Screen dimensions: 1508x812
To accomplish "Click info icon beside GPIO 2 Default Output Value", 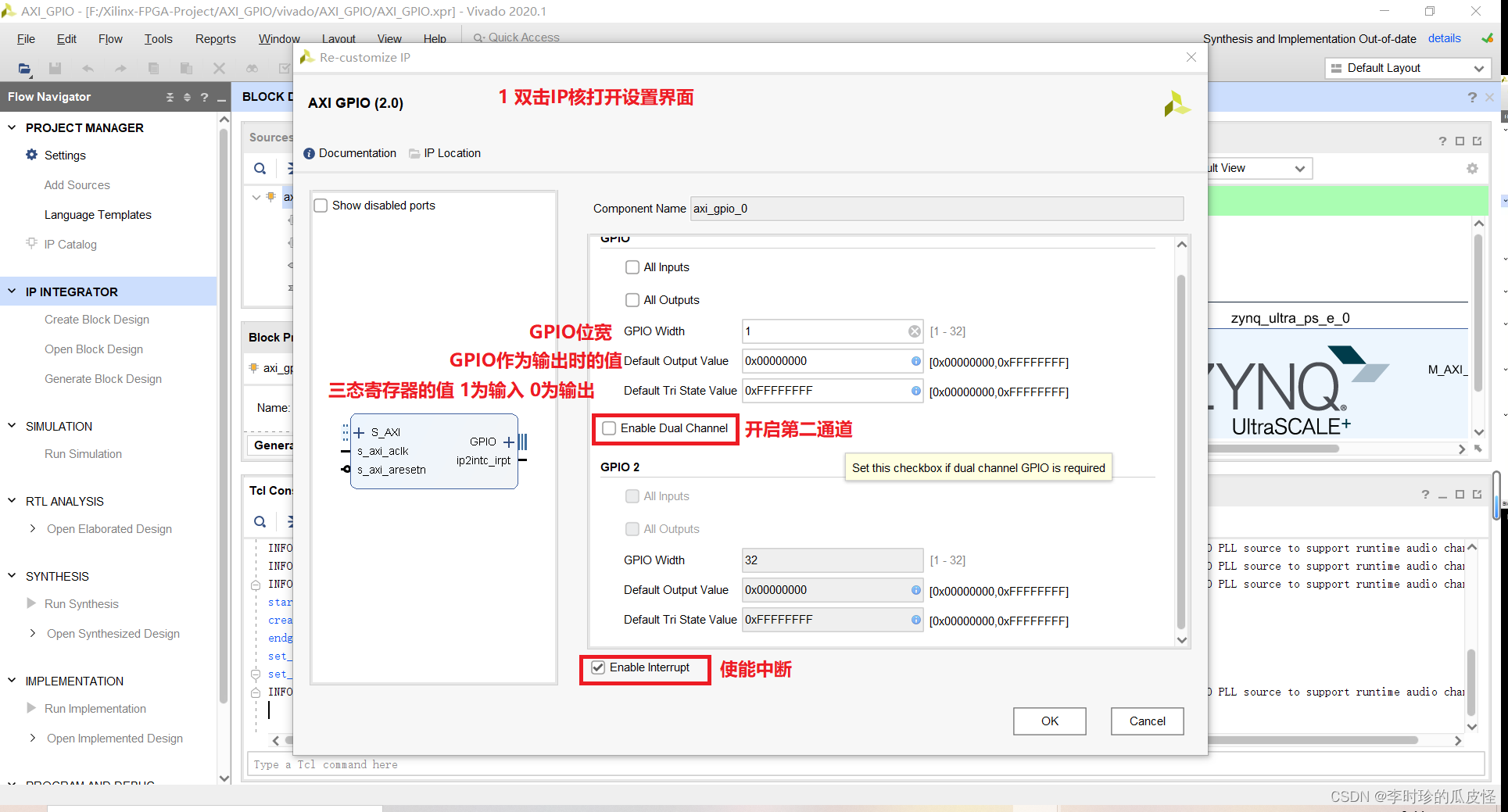I will [915, 590].
